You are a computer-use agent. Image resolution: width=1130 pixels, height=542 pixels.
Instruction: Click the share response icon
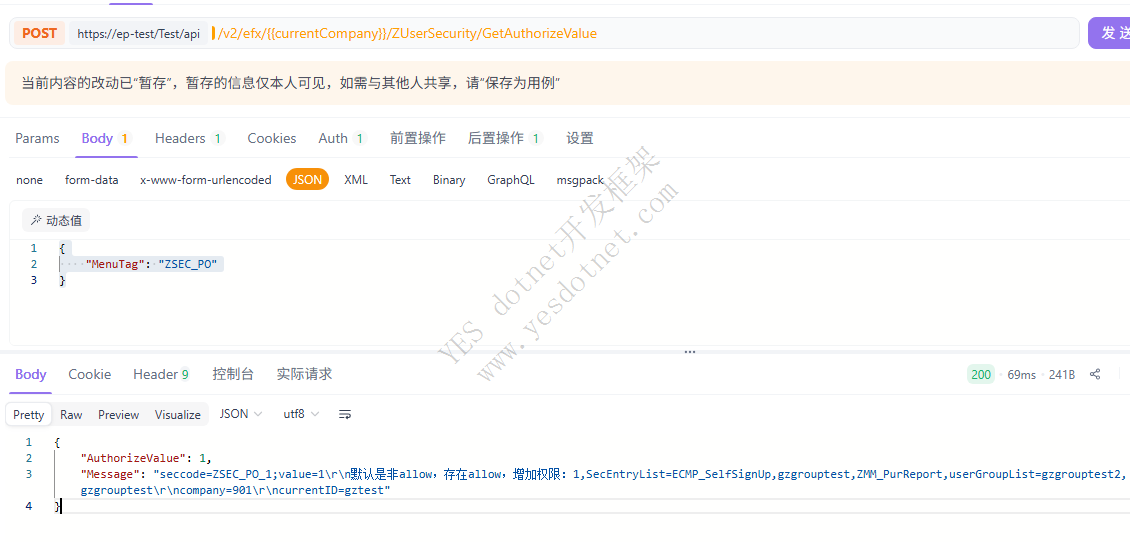coord(1095,374)
